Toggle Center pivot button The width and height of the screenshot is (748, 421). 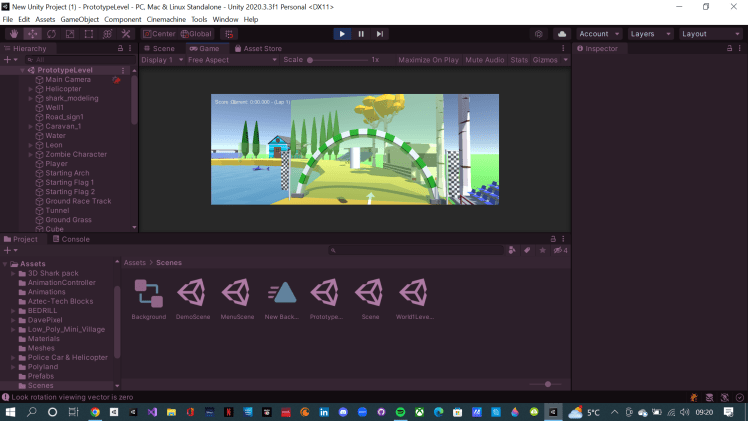[x=158, y=34]
